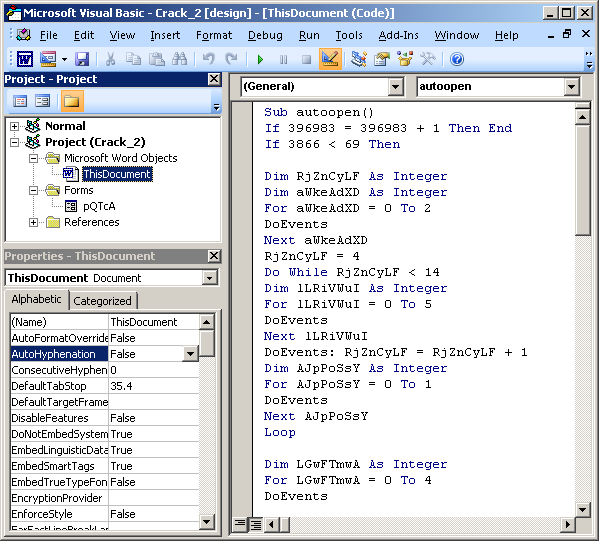Viewport: 599px width, 541px height.
Task: Collapse the Forms folder
Action: pyautogui.click(x=33, y=190)
